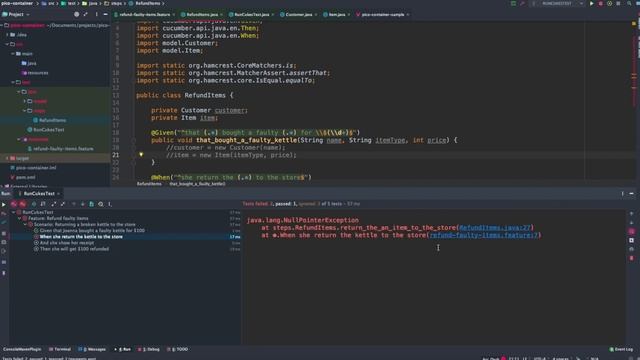Toggle showing ignored tests in Run panel

coord(23,204)
